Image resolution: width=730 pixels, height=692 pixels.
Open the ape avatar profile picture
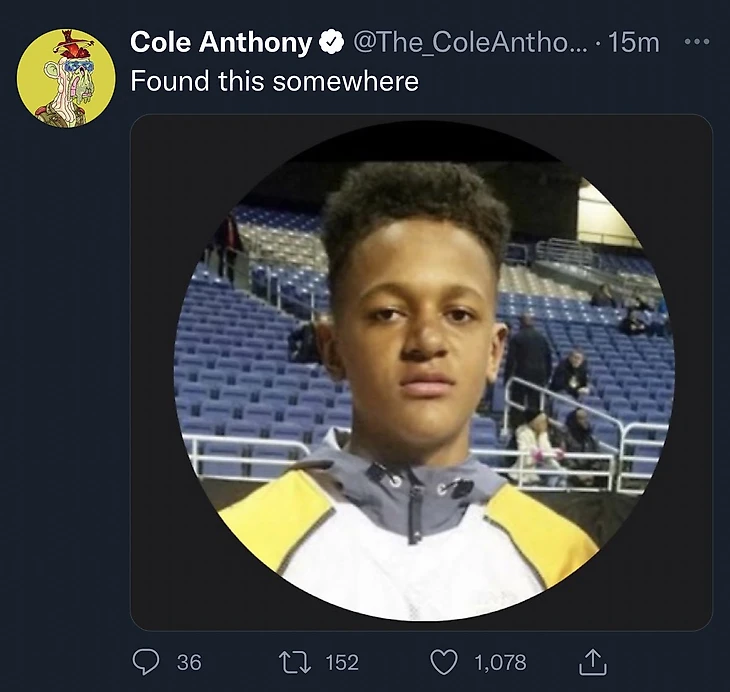pos(66,77)
